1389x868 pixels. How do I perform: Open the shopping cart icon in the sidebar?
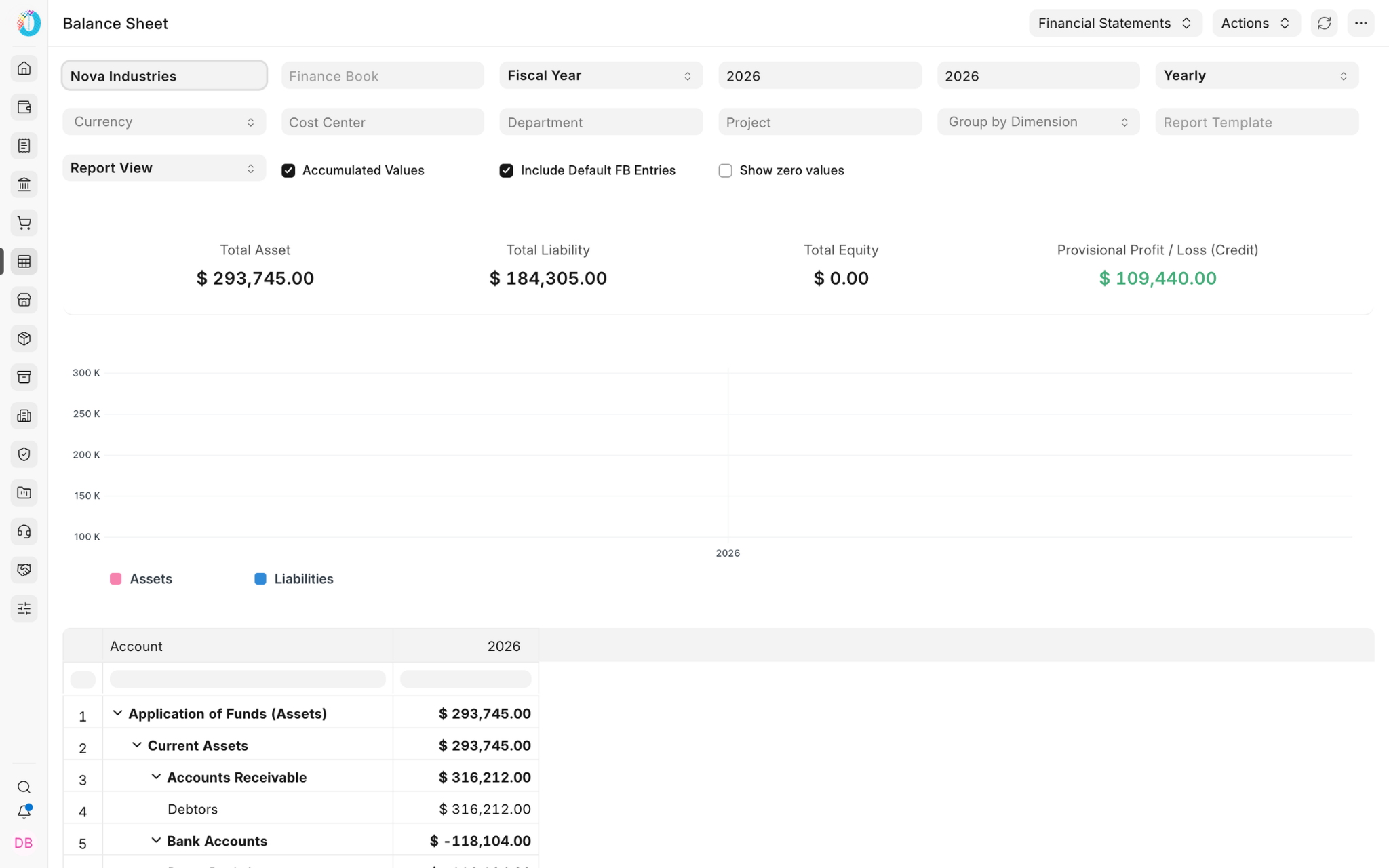click(x=24, y=223)
